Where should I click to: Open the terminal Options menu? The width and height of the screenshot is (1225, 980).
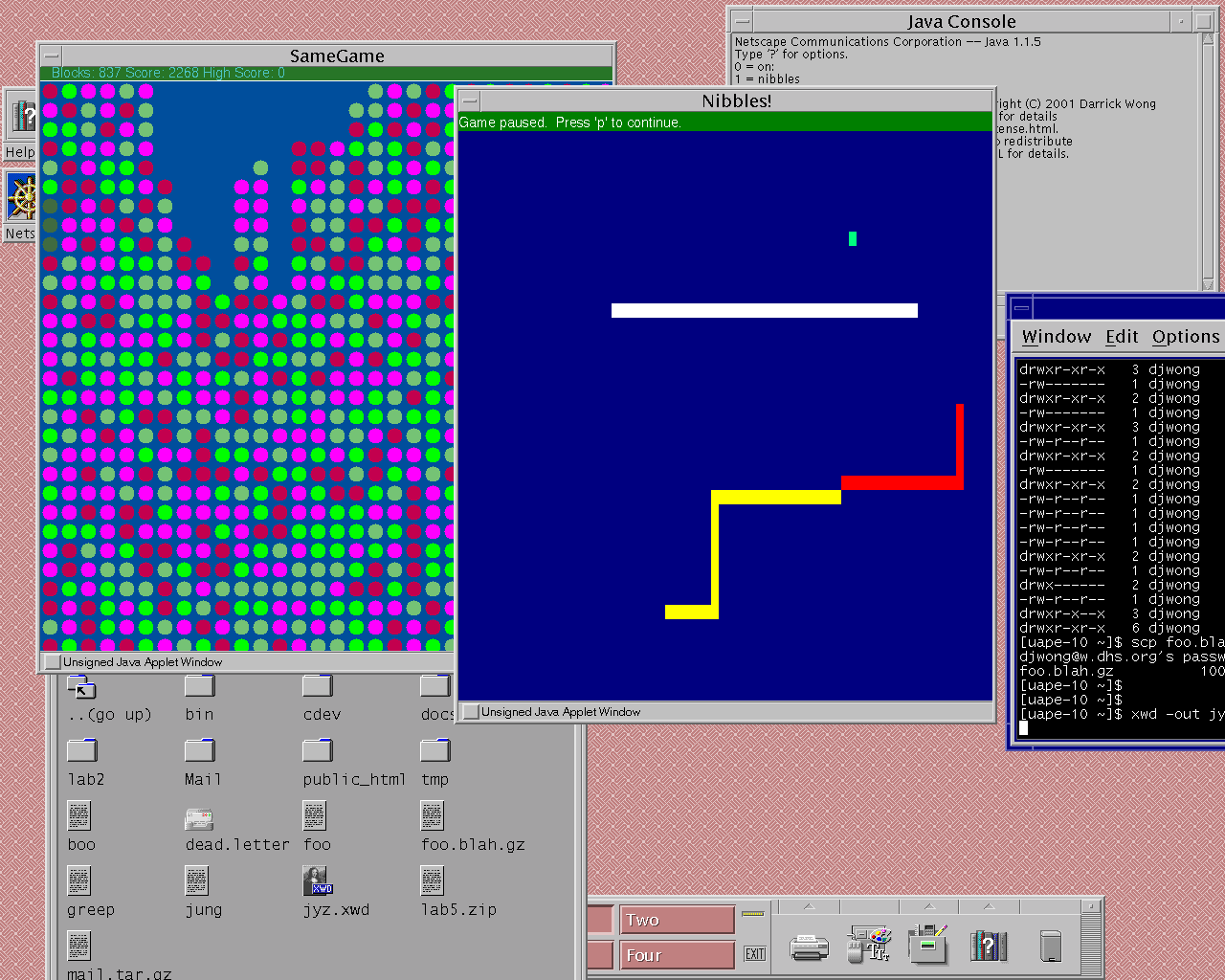point(1185,337)
